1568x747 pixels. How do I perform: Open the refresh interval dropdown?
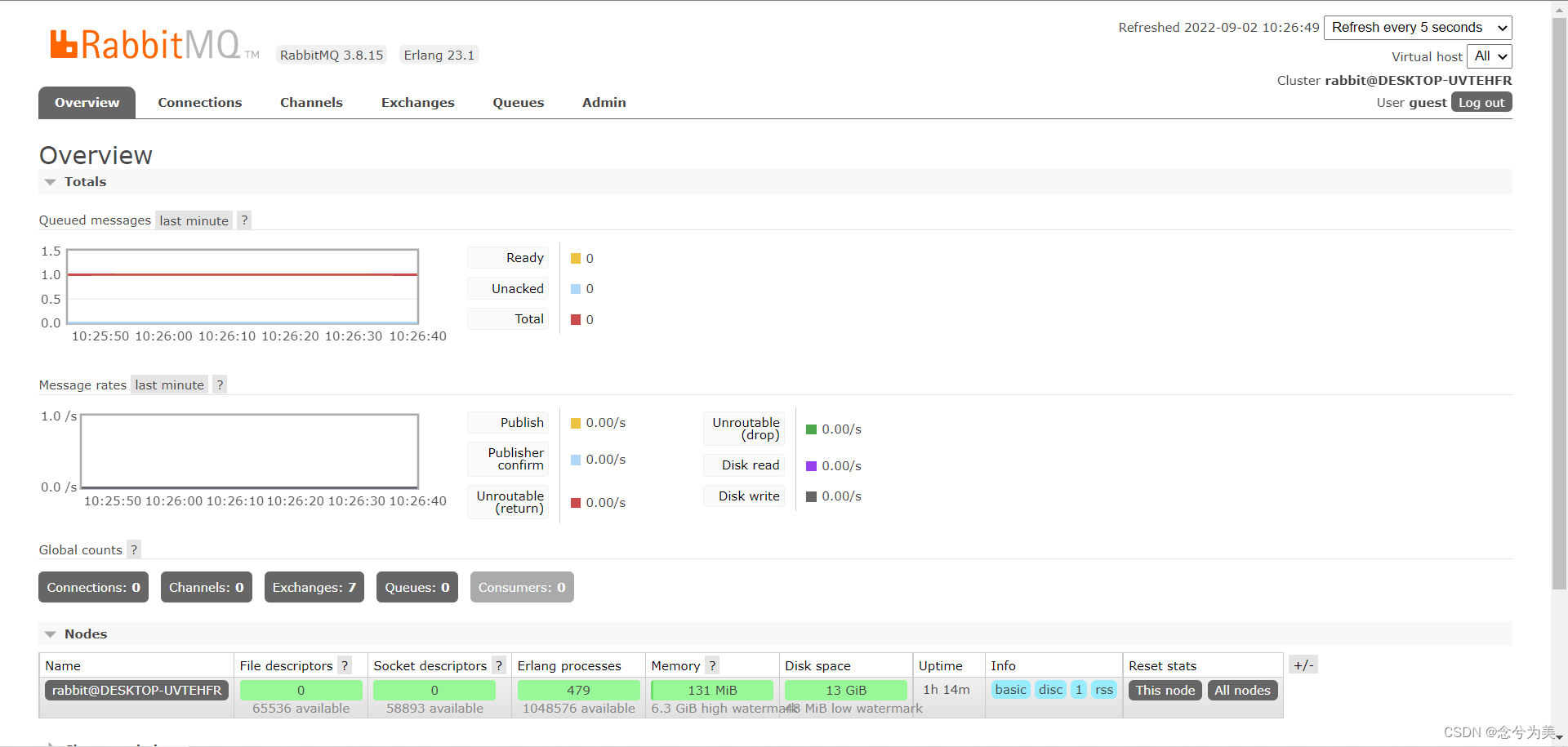pos(1418,28)
